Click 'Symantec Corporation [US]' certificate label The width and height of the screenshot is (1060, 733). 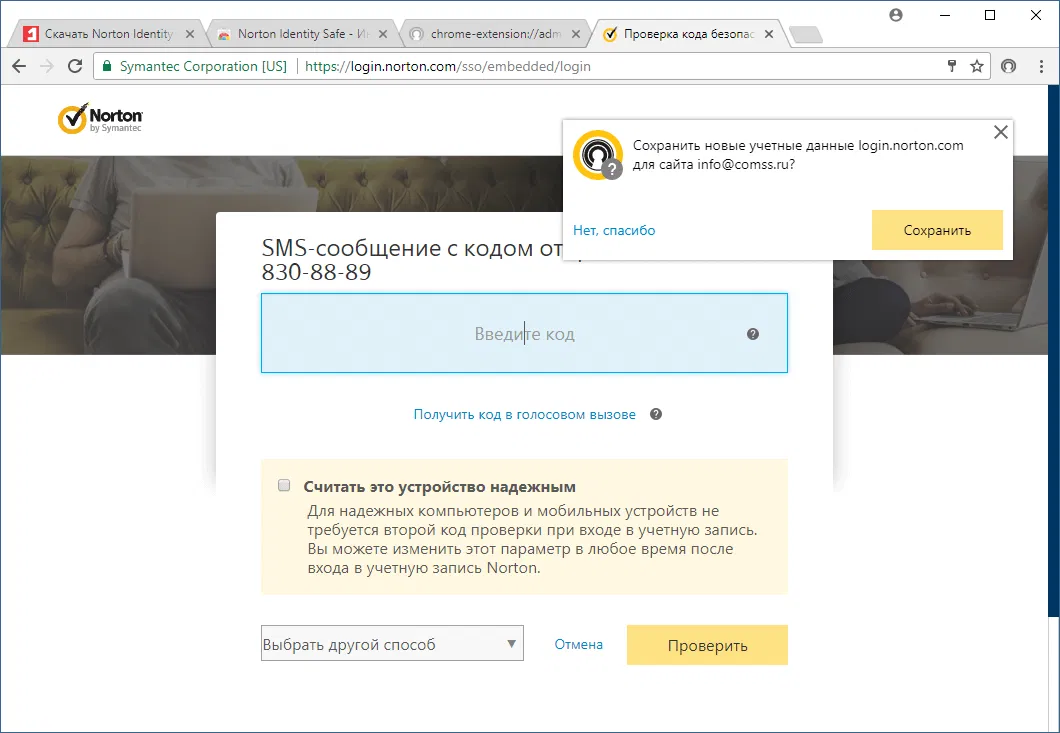click(x=203, y=66)
